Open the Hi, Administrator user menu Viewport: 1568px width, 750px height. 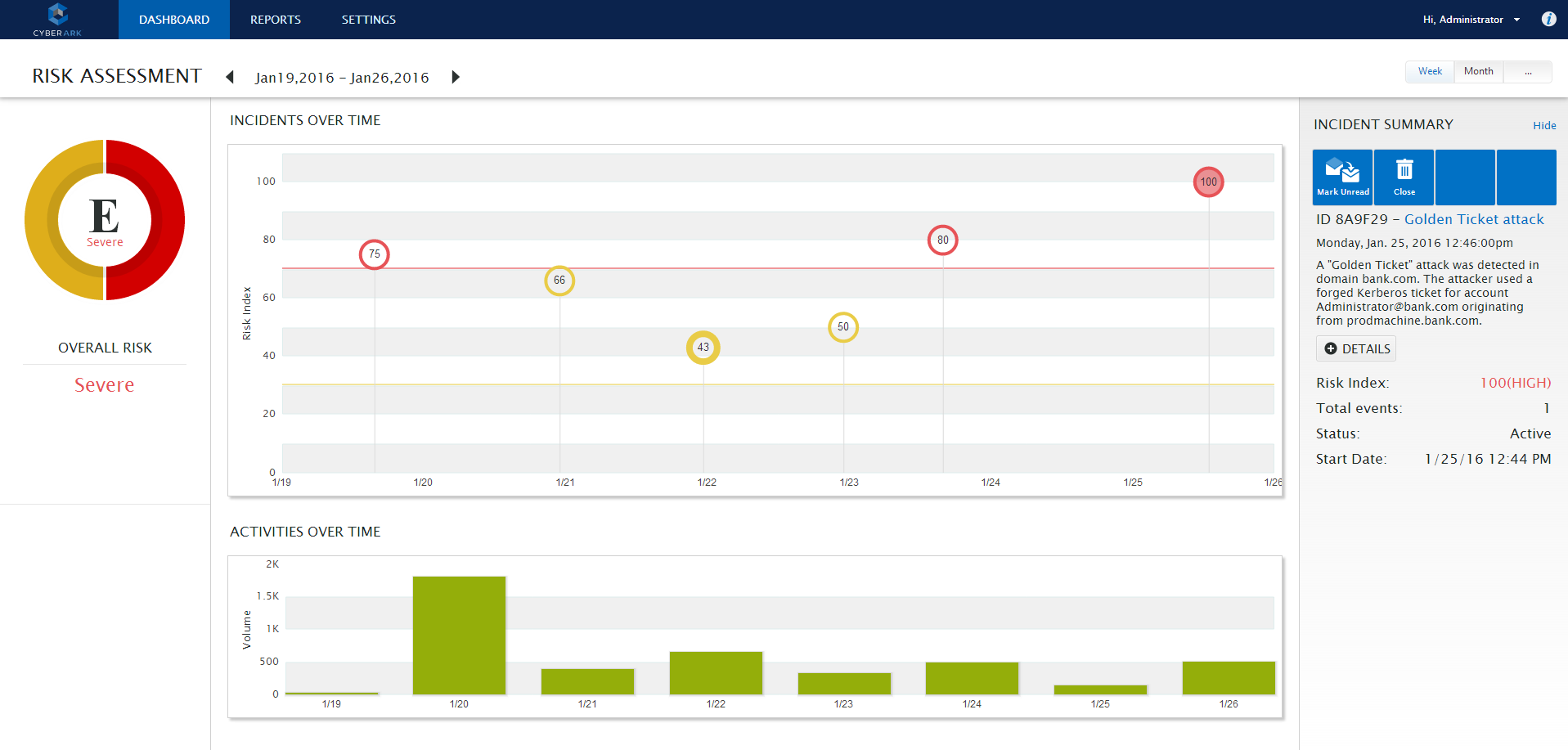point(1471,20)
